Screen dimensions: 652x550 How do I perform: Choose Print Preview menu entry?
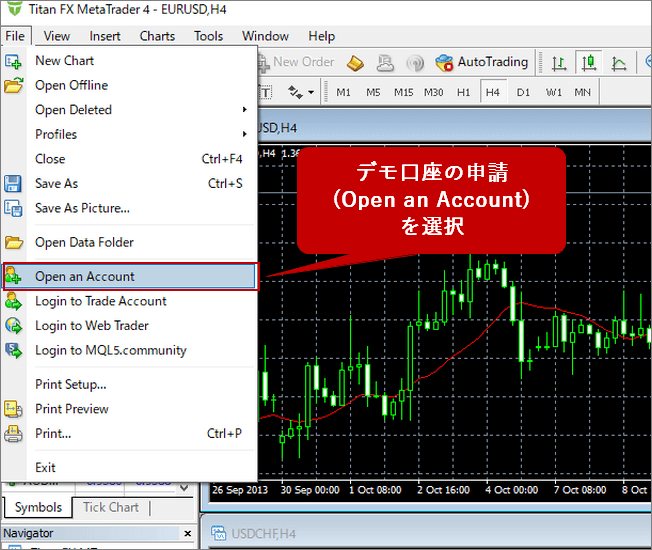point(129,409)
